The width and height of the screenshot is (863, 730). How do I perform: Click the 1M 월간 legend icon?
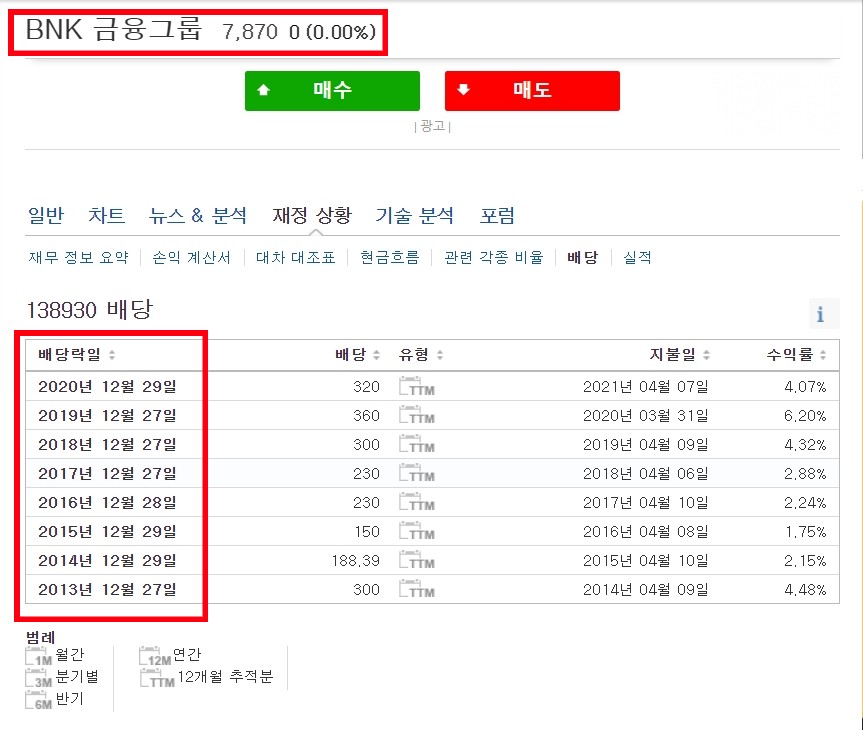click(39, 656)
